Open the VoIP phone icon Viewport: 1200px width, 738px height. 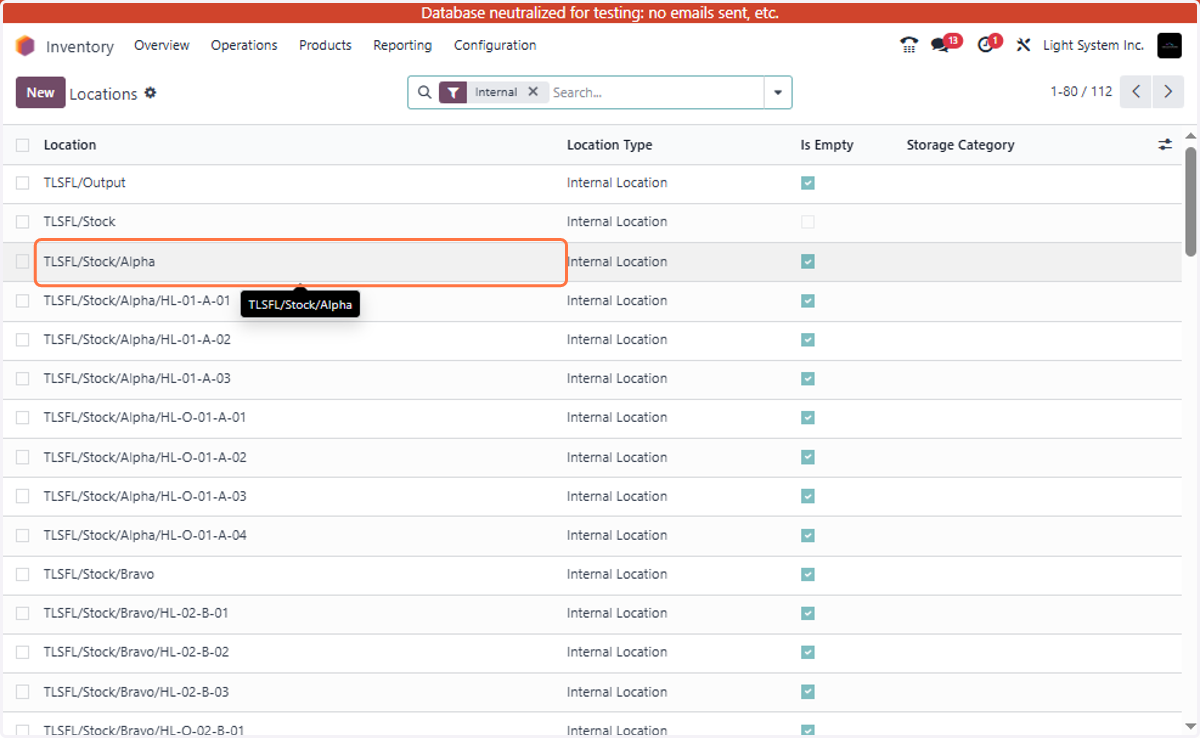(x=909, y=45)
